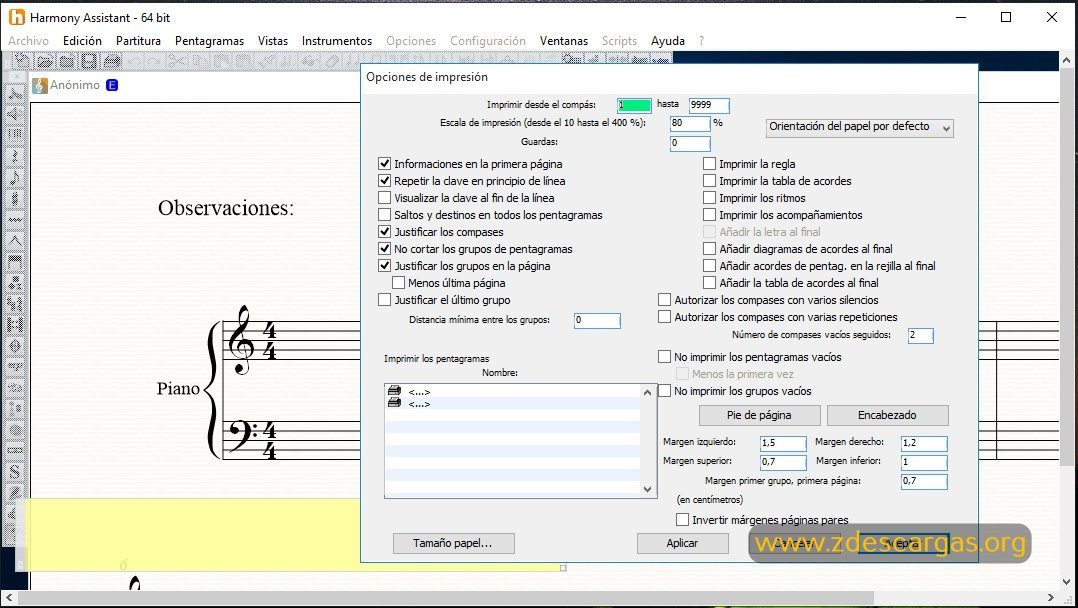The height and width of the screenshot is (608, 1078).
Task: Select the sharp accidental palette icon
Action: click(14, 199)
